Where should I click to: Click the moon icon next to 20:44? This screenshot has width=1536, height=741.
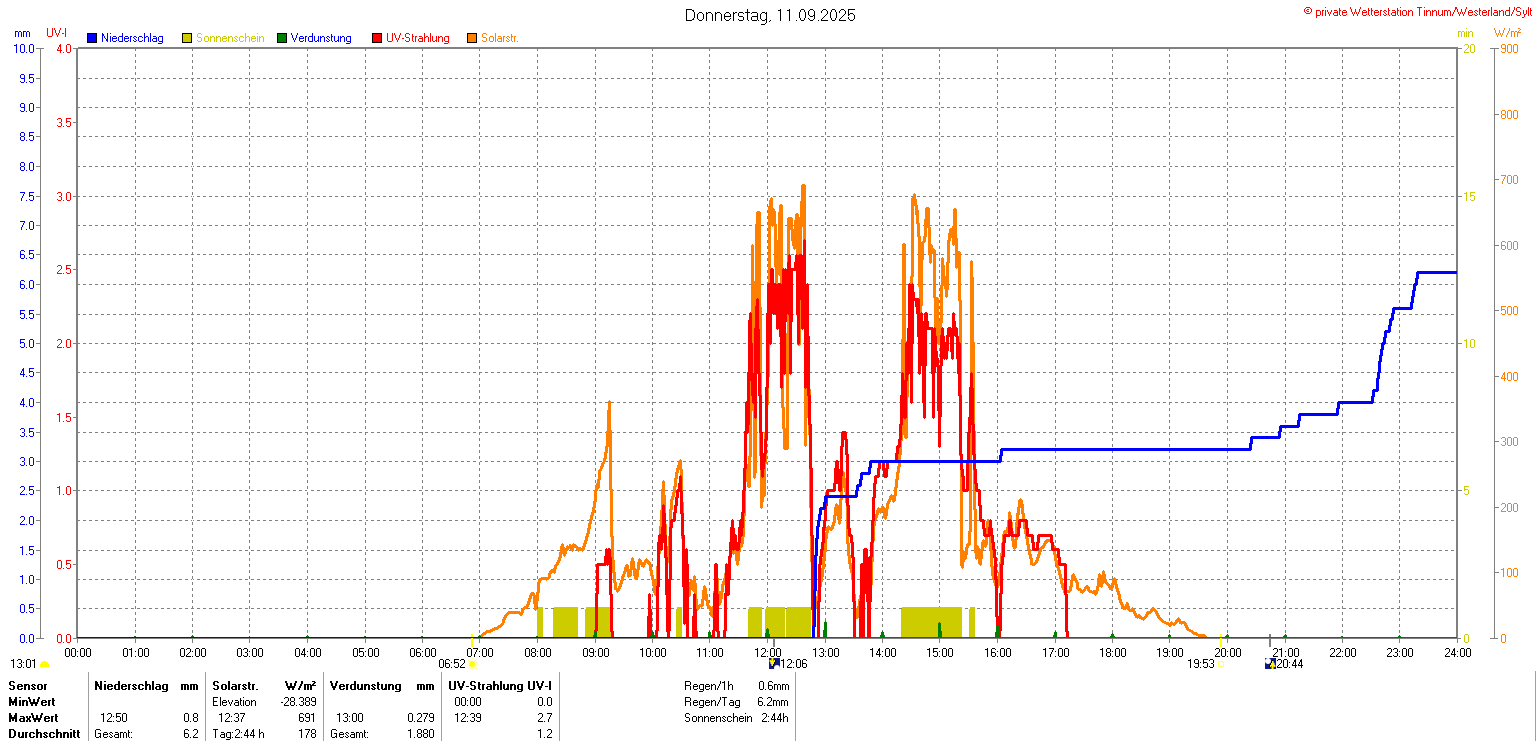[1270, 663]
